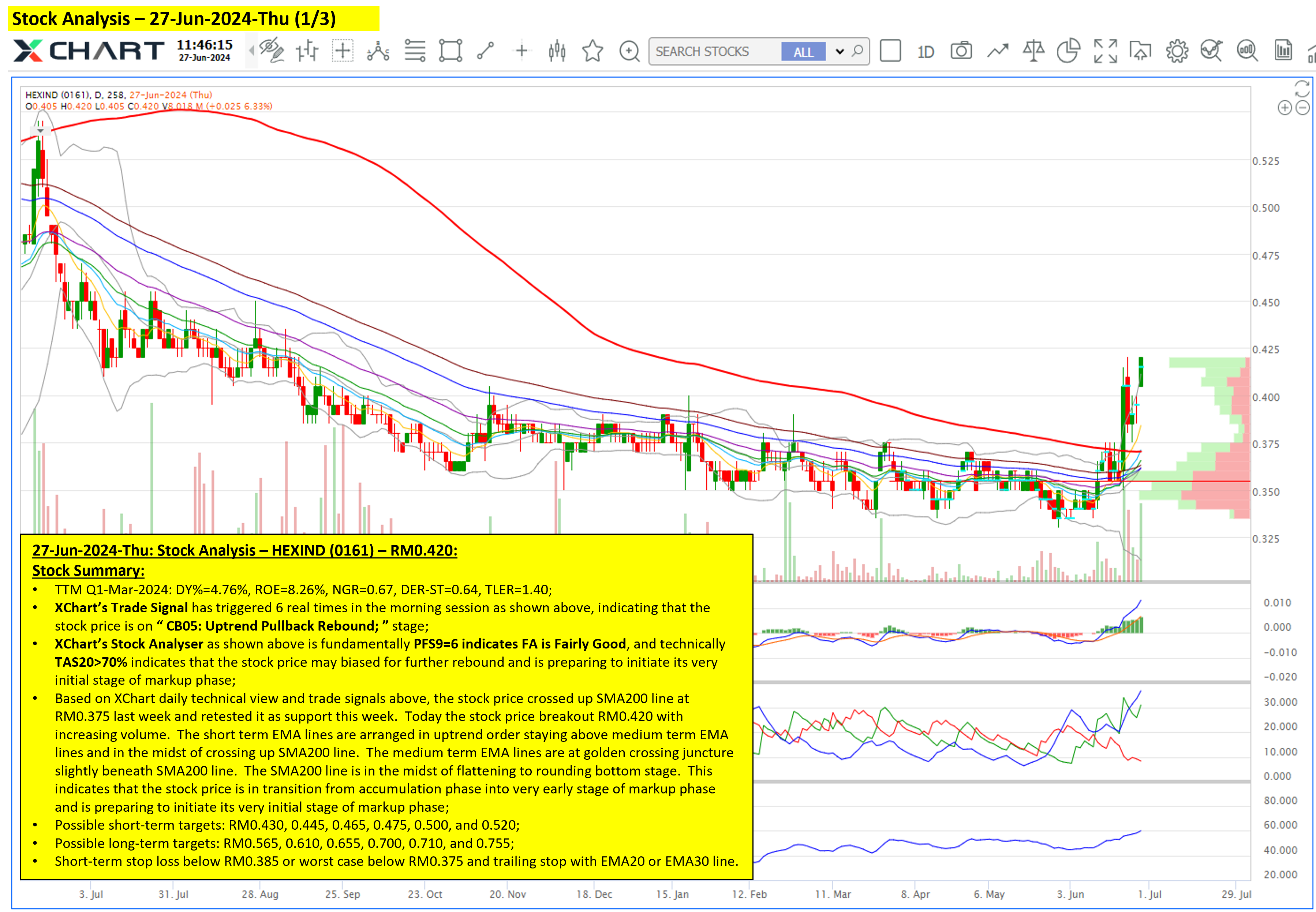Enter fullscreen with expand arrows icon
Screen dimensions: 1316x912
(x=1105, y=51)
